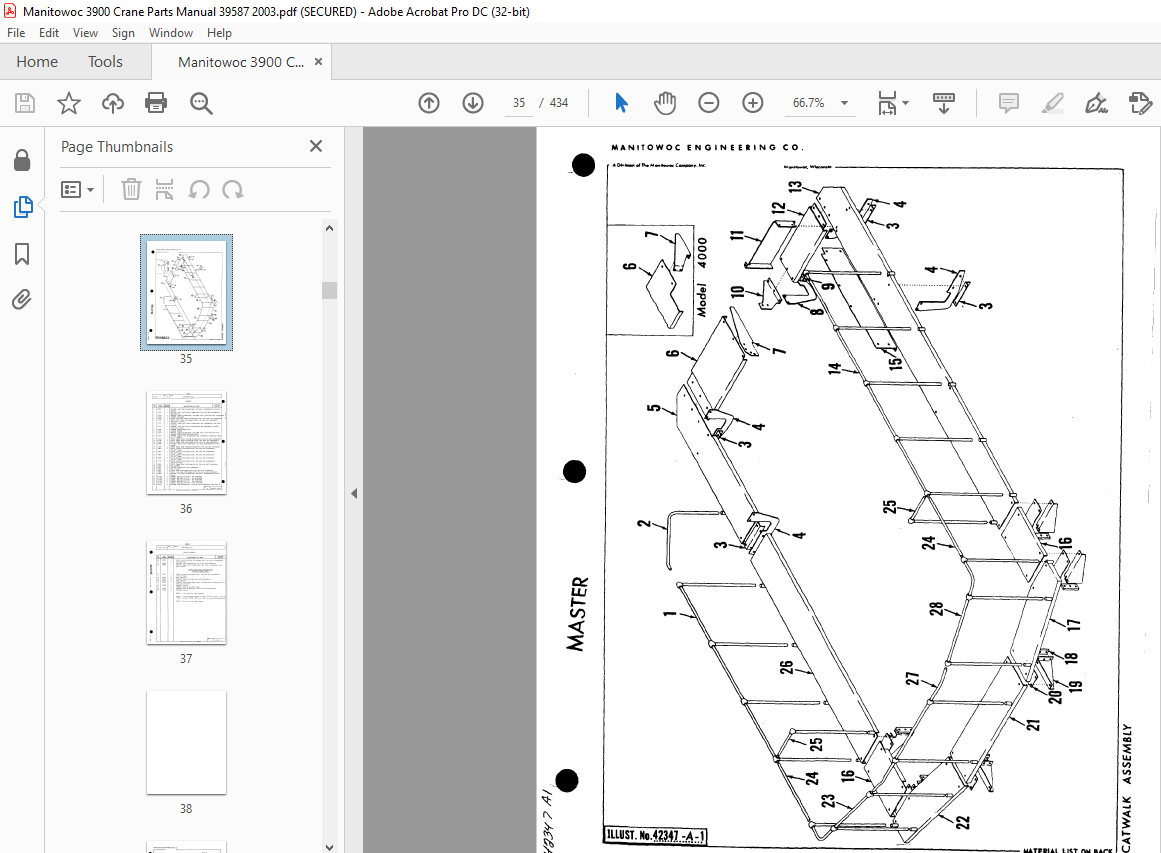Print the document using printer icon
This screenshot has height=853, width=1161.
click(x=156, y=103)
